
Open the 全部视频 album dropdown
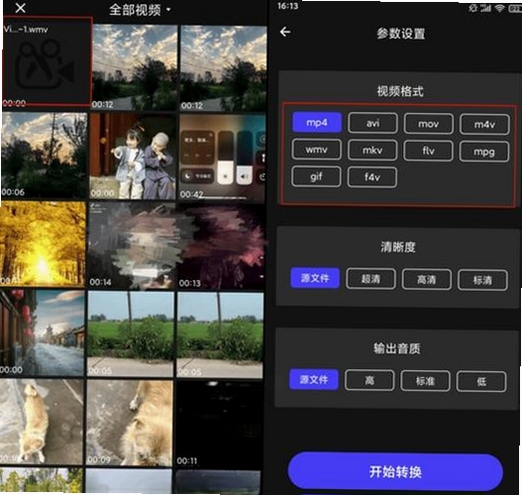click(140, 10)
